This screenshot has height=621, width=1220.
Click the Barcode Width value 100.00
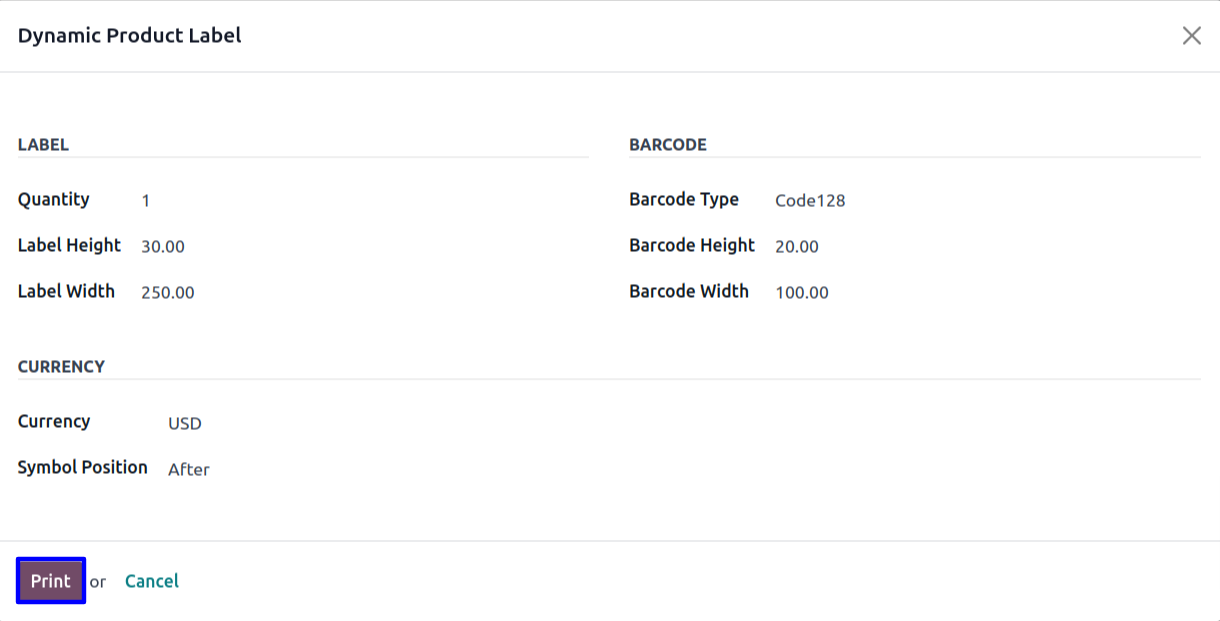pos(802,293)
